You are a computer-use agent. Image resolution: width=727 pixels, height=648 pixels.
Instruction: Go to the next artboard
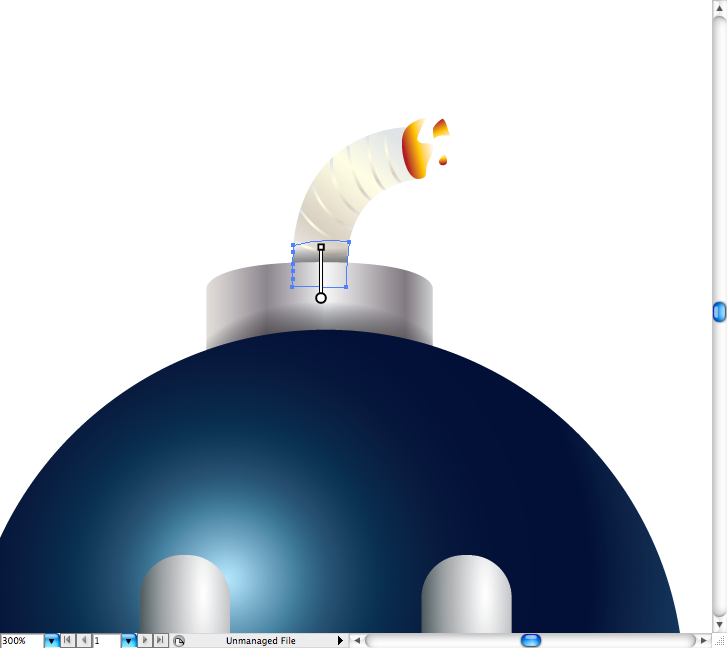(x=145, y=640)
